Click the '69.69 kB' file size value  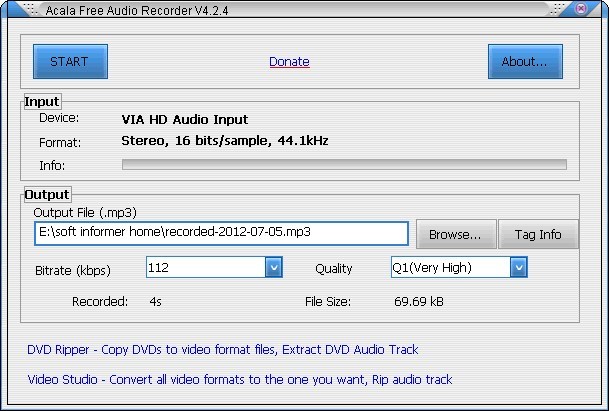coord(419,301)
